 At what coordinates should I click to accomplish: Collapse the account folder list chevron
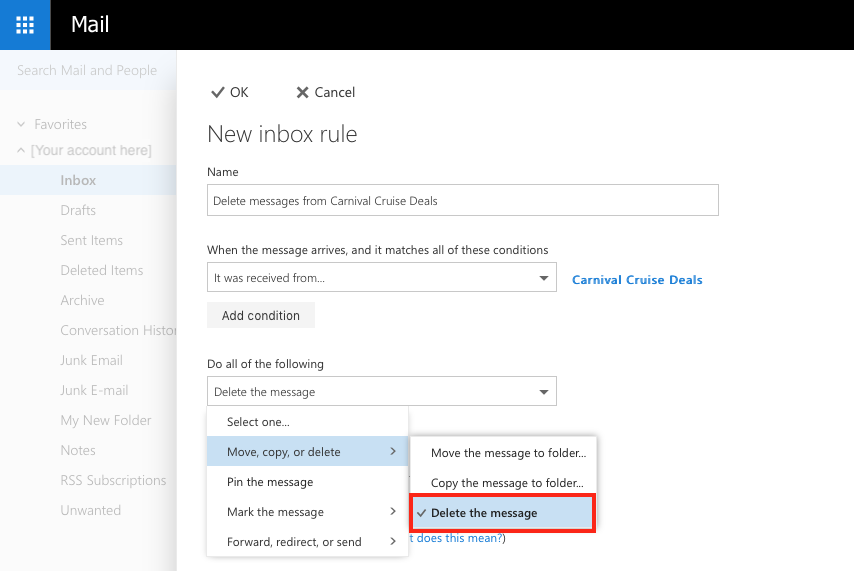[21, 150]
